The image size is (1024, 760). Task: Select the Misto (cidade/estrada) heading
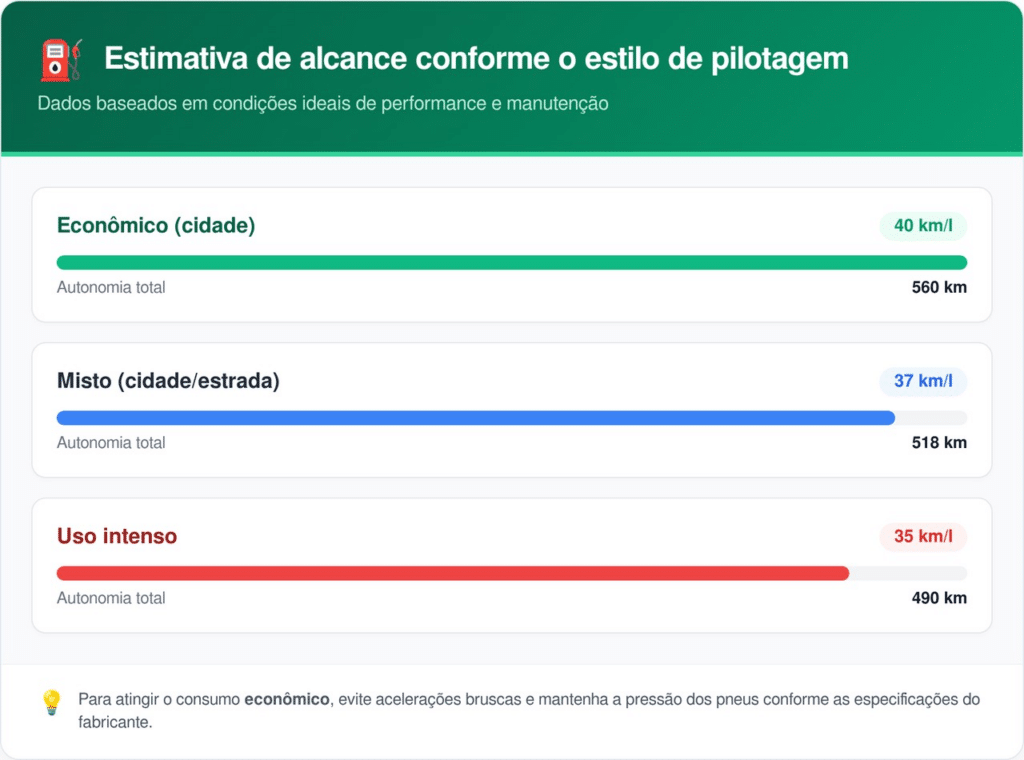[x=168, y=381]
